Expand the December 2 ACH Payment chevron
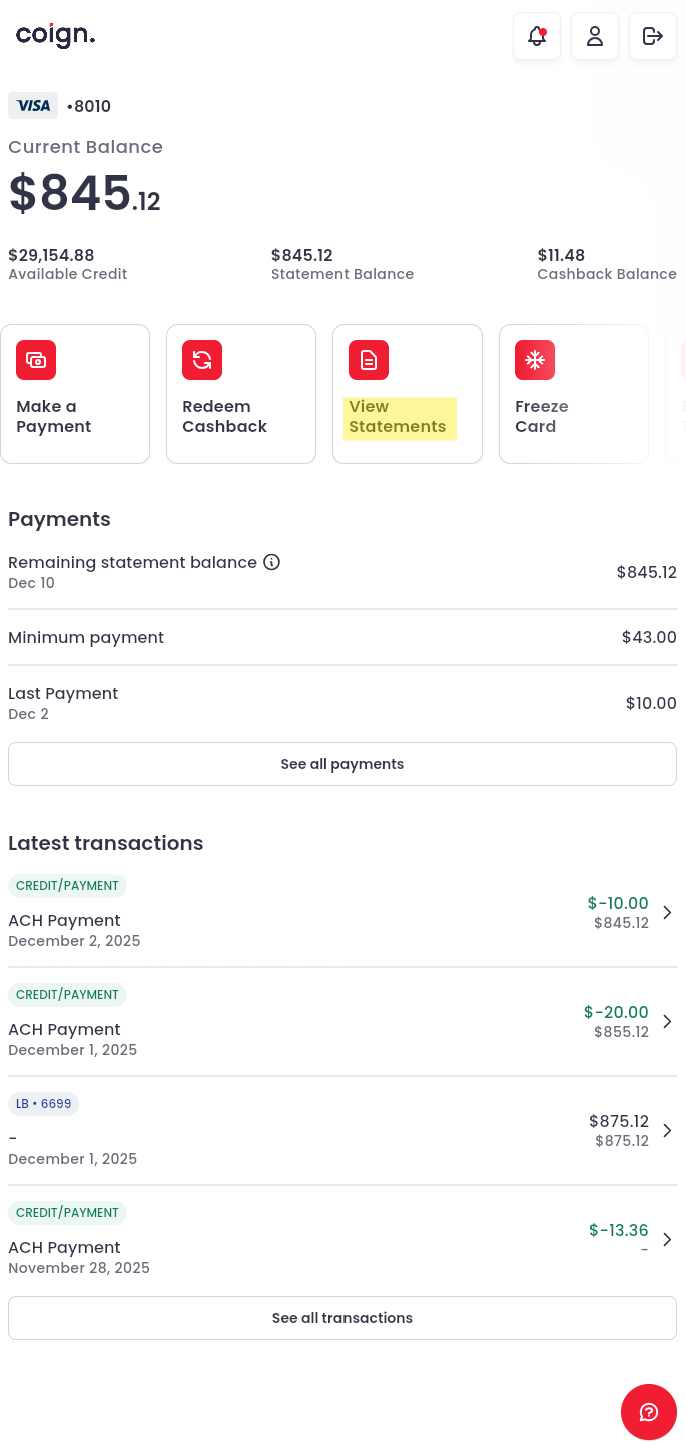 (x=668, y=912)
